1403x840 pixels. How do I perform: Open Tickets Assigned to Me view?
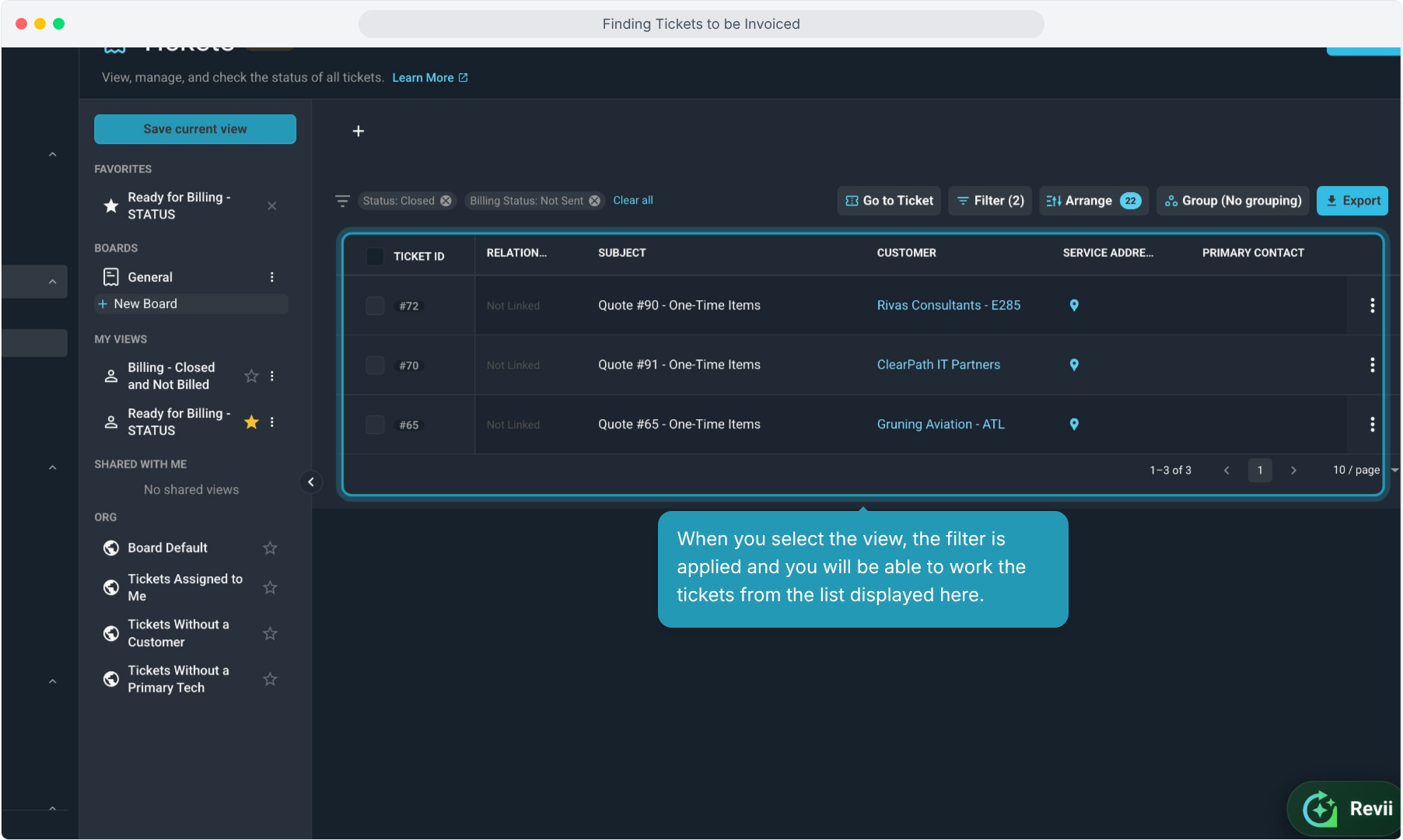[185, 588]
